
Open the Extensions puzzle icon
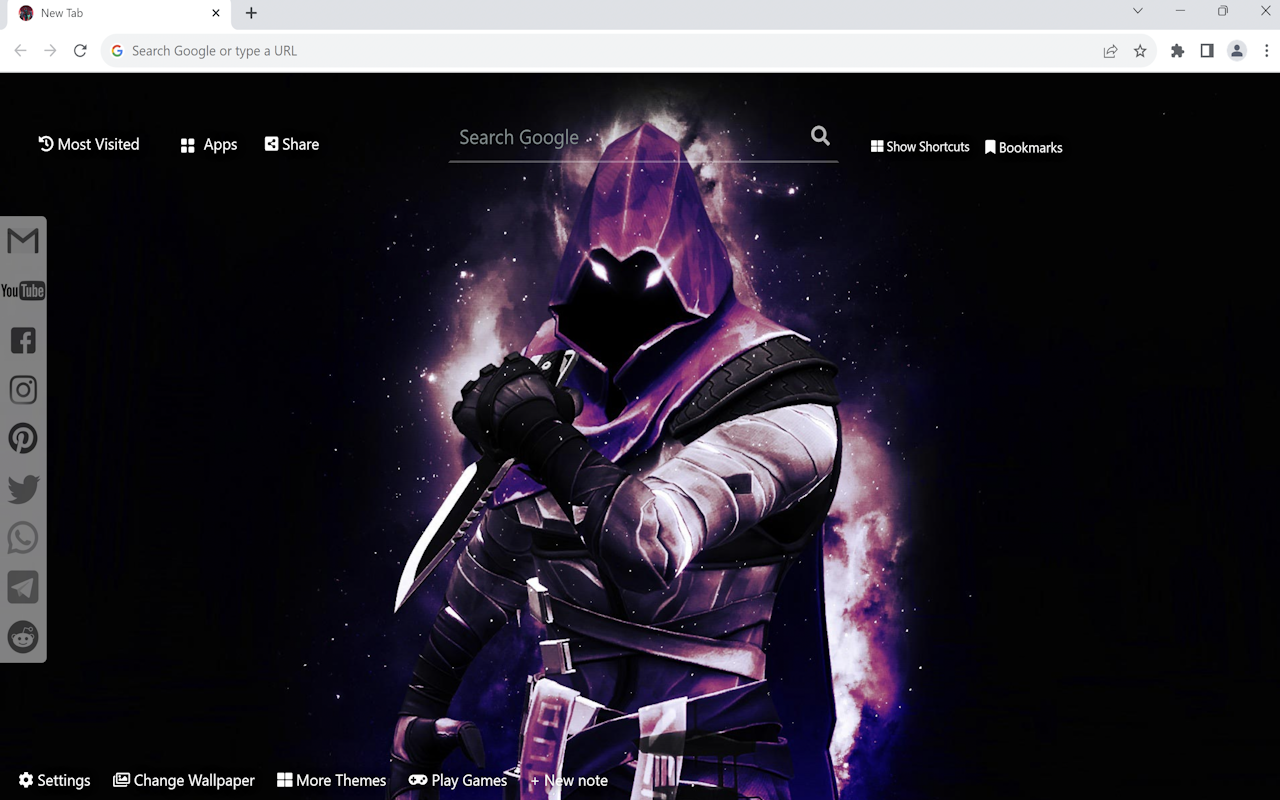(1177, 51)
